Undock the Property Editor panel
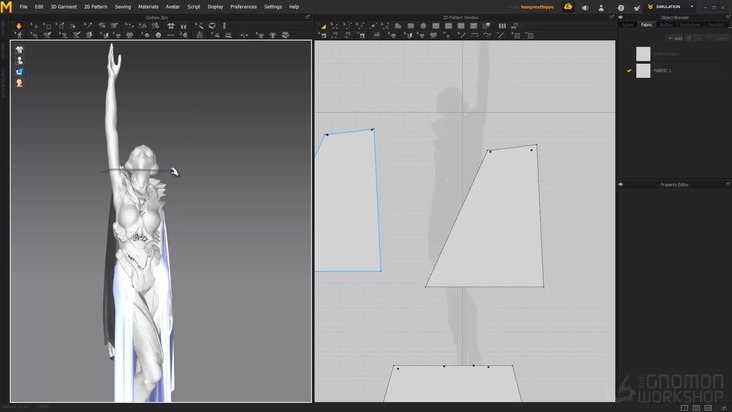The image size is (732, 412). 726,185
